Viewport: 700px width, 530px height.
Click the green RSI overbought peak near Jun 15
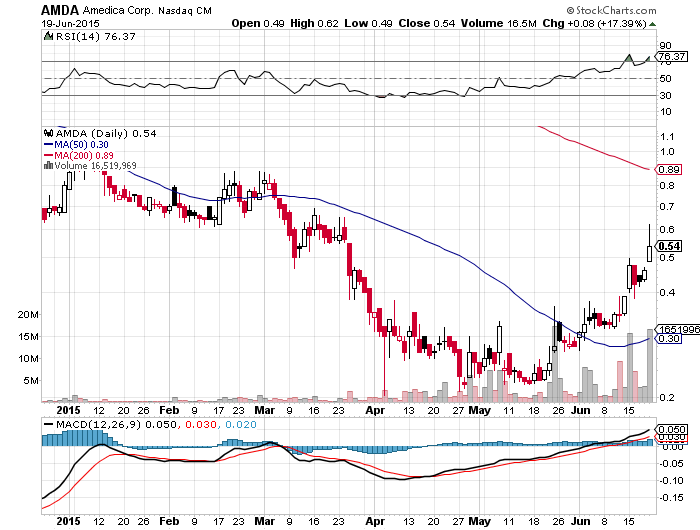(629, 58)
